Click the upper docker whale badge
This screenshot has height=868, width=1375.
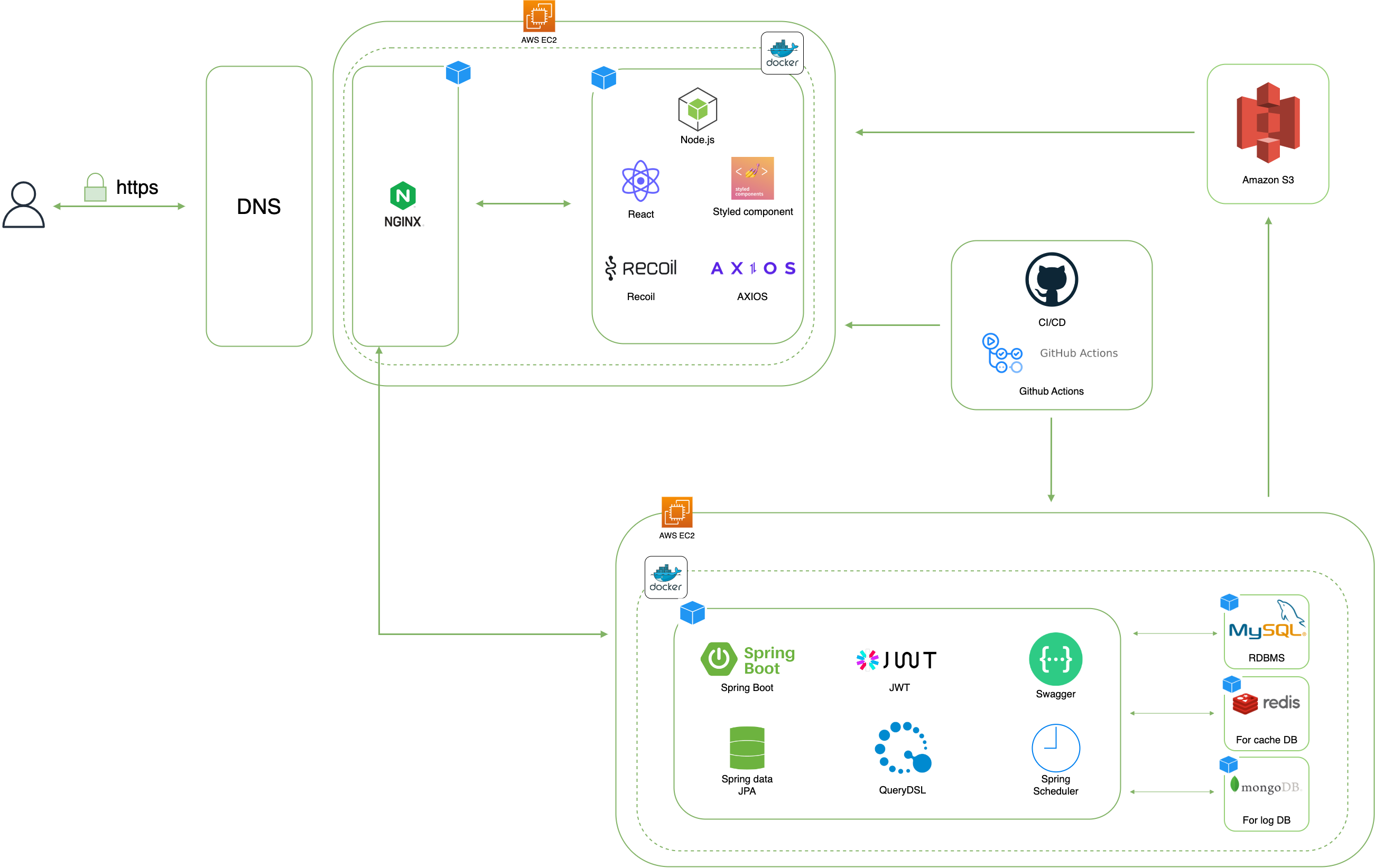[782, 53]
